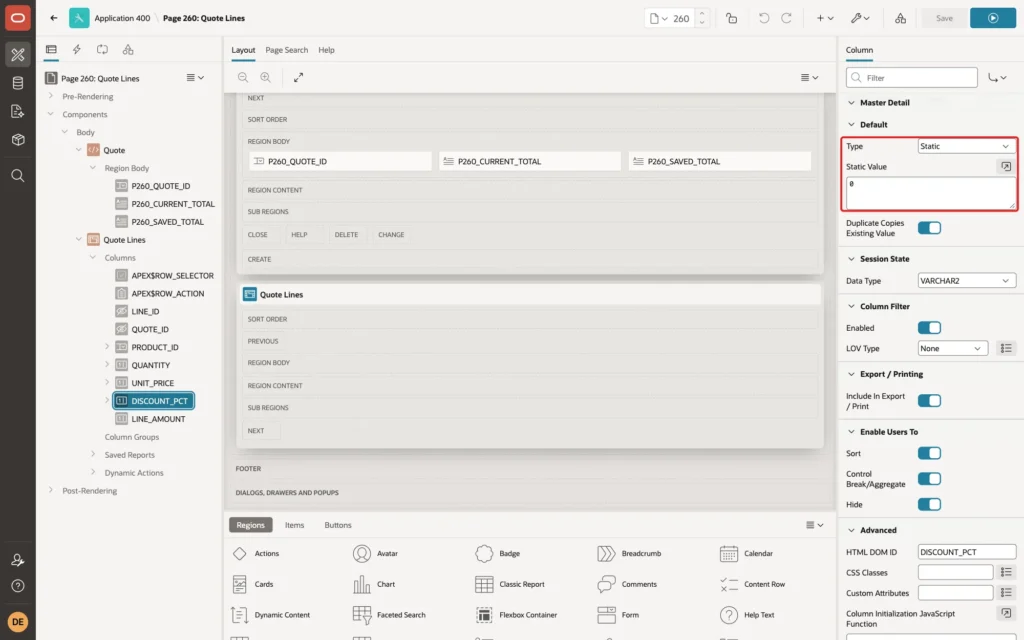Open the DE user account avatar
This screenshot has height=640, width=1024.
tap(18, 622)
